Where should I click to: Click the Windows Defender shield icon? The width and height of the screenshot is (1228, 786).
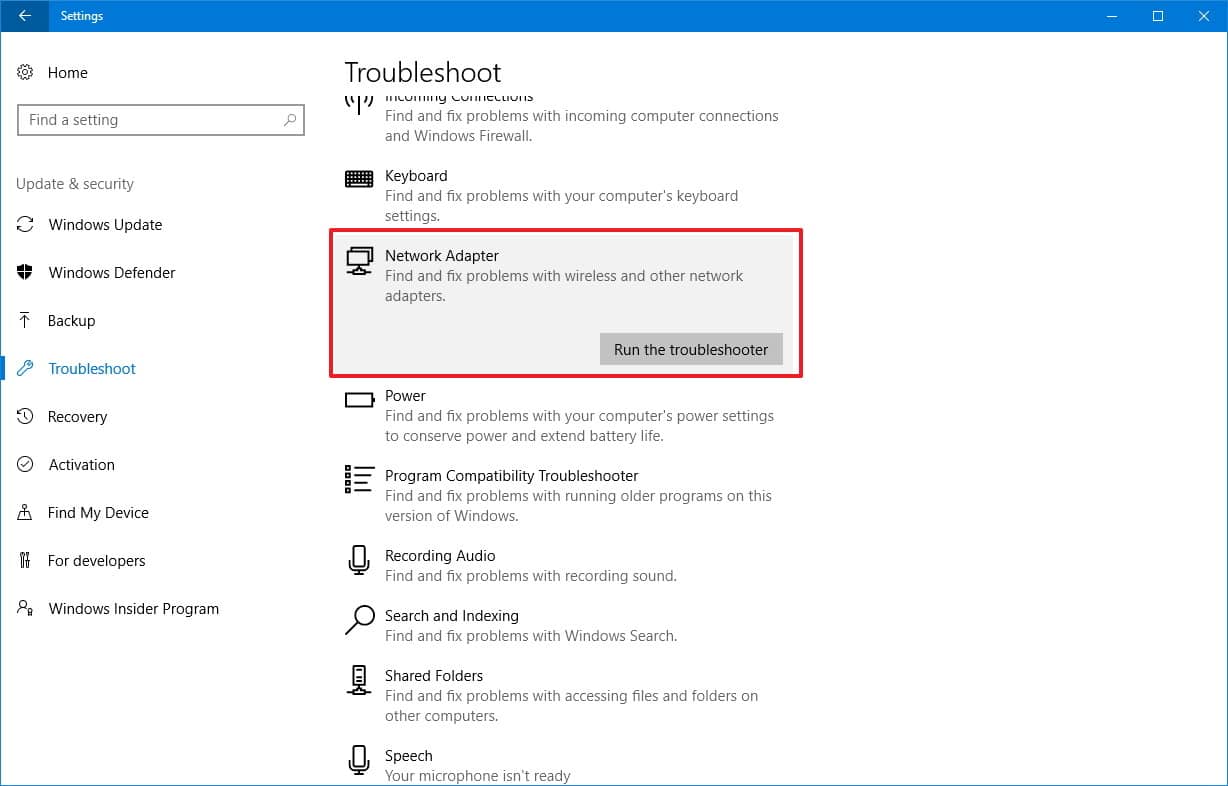(26, 273)
